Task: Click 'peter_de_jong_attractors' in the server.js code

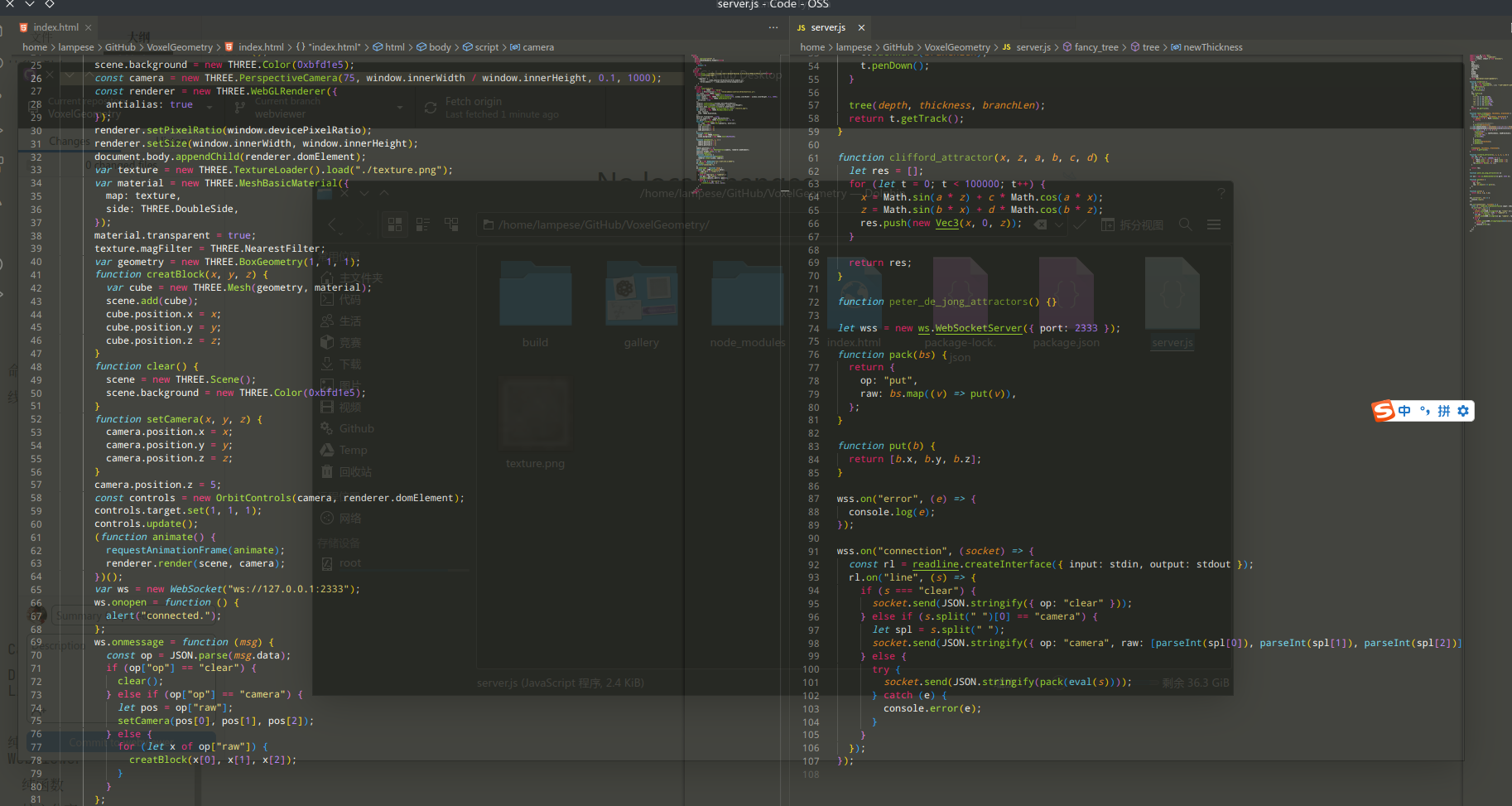Action: click(958, 302)
